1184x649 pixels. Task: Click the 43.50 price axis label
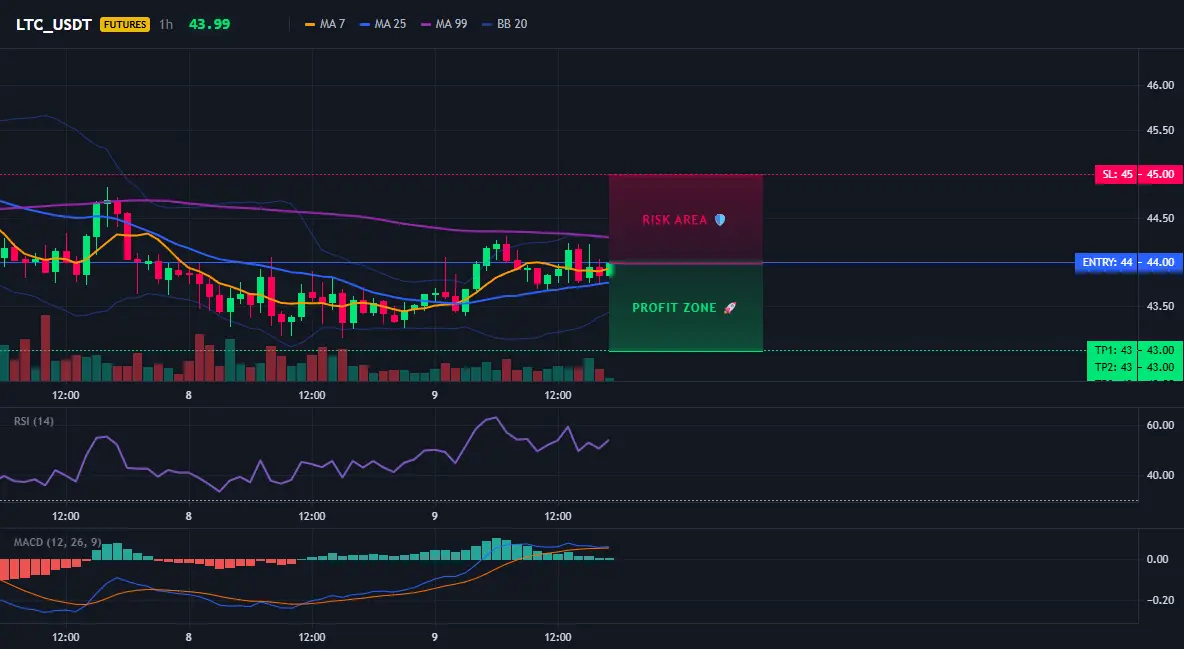[1161, 306]
